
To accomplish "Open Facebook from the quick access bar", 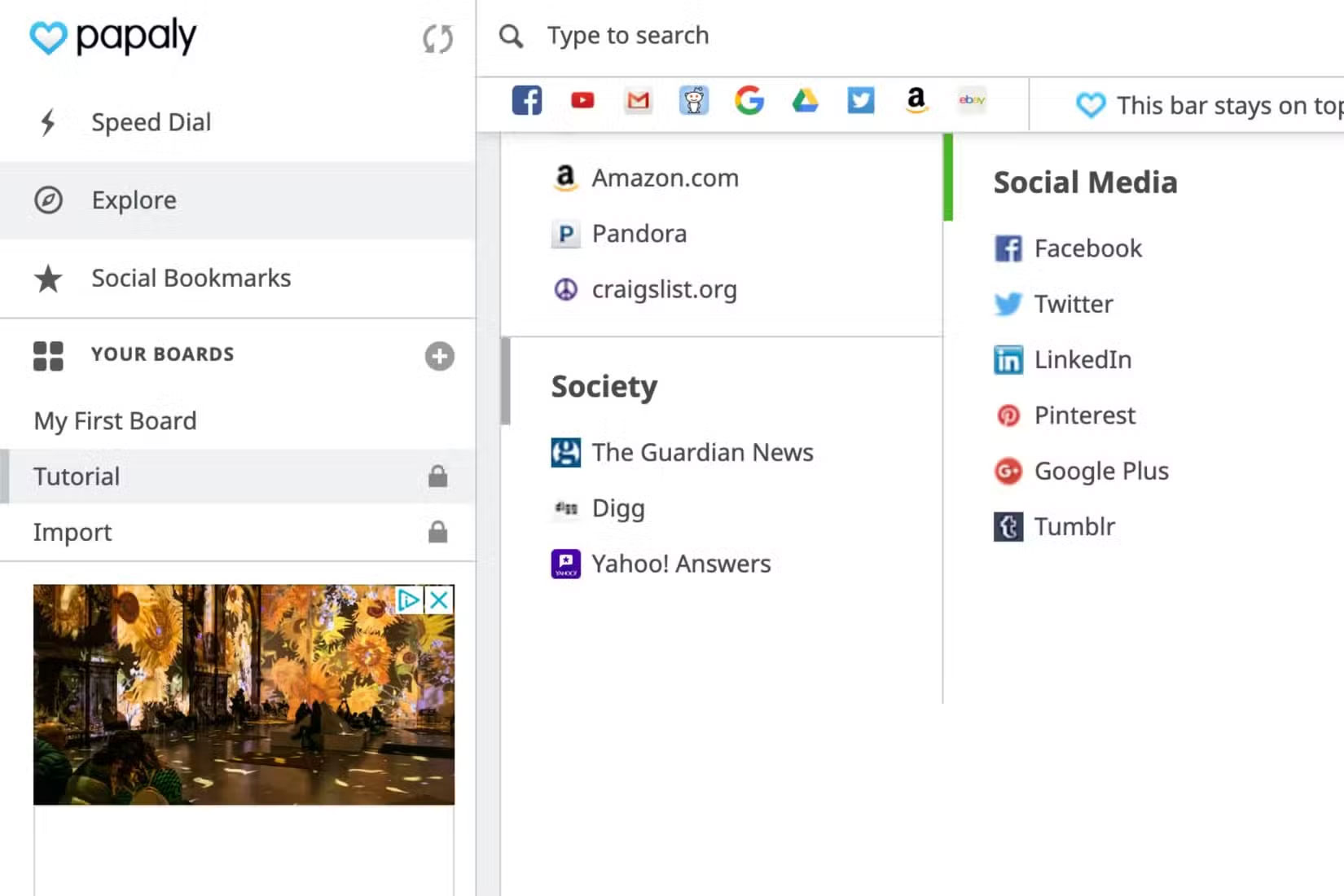I will click(526, 100).
